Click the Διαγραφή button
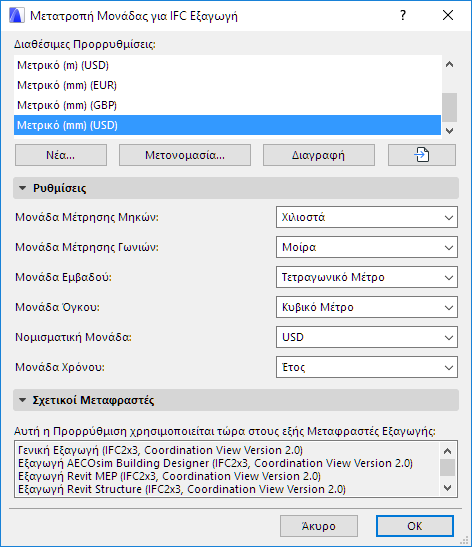 pyautogui.click(x=319, y=155)
